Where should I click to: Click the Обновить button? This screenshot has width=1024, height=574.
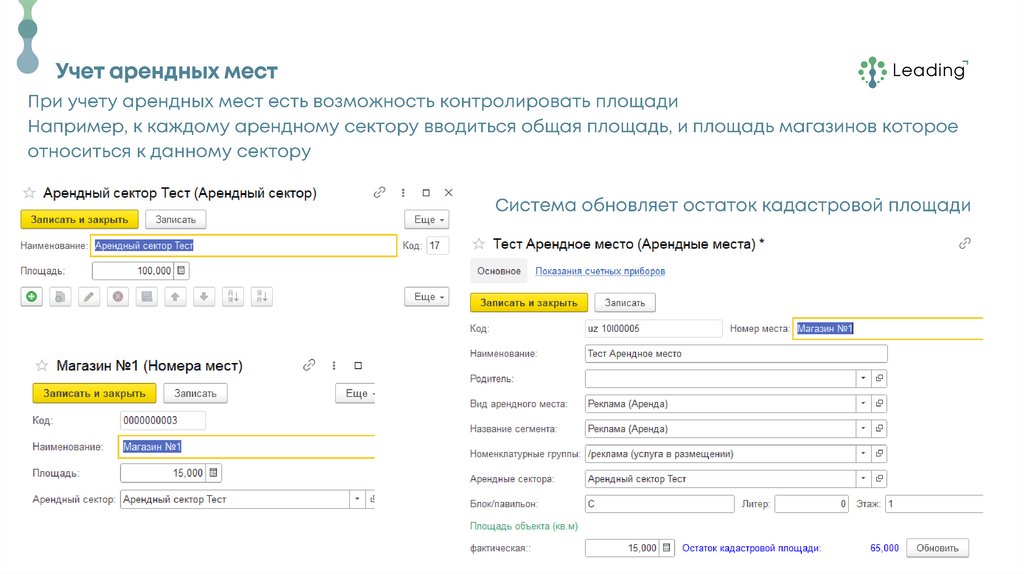(937, 548)
